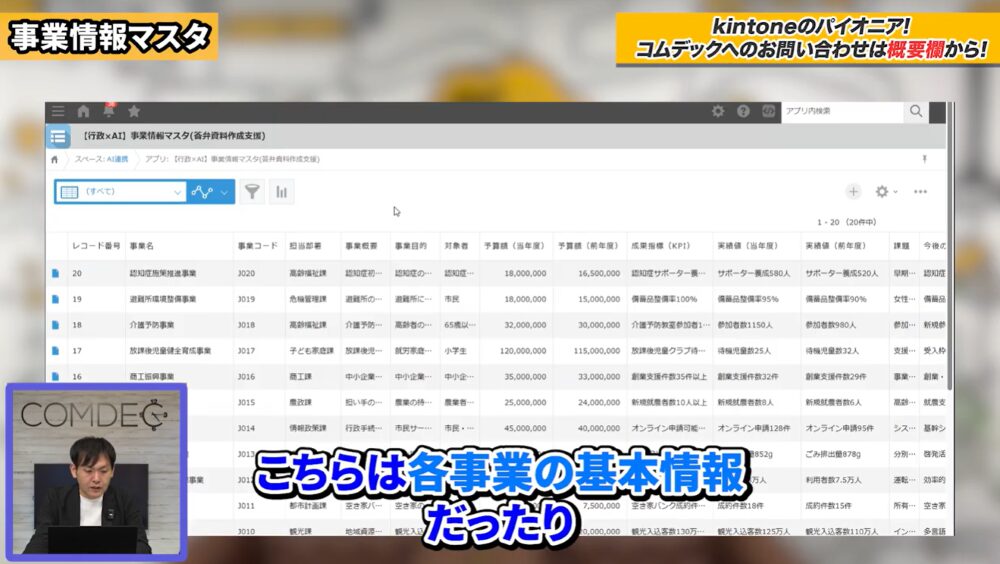Expand the (すべて) view selector dropdown
This screenshot has width=1000, height=564.
click(x=178, y=191)
